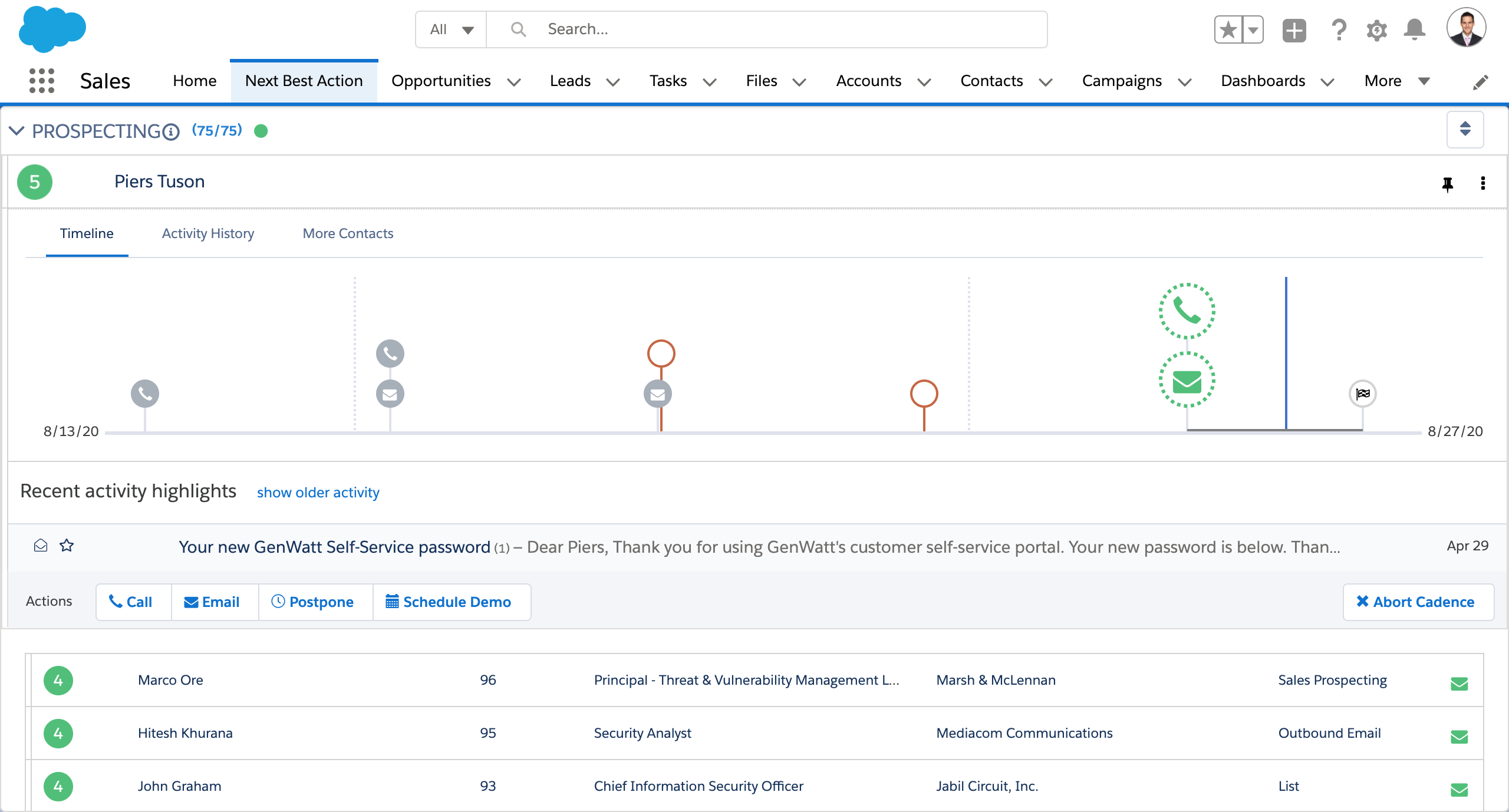The image size is (1509, 812).
Task: Open the Setup gear icon
Action: pos(1376,30)
